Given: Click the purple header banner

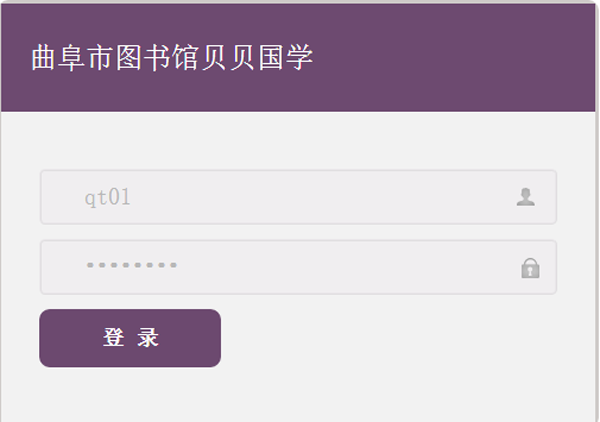Looking at the screenshot, I should 298,57.
